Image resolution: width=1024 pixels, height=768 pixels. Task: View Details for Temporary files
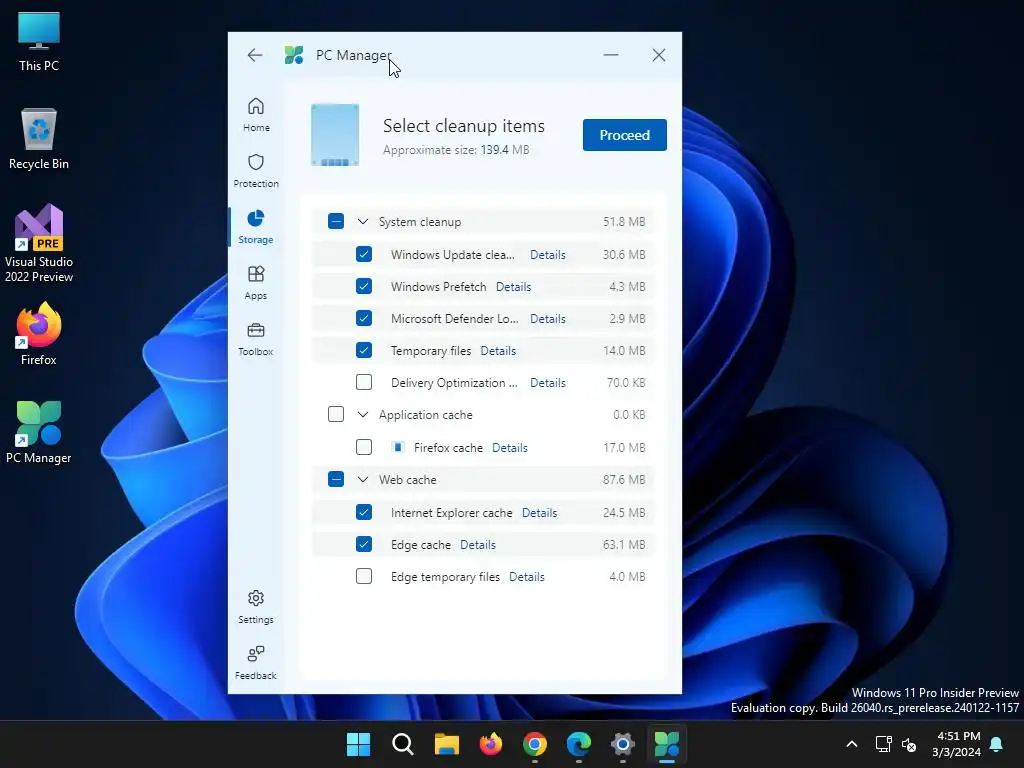[x=498, y=351]
